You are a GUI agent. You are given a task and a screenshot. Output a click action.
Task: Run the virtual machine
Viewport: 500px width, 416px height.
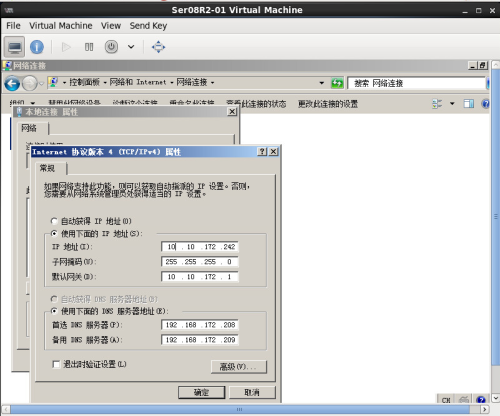tap(66, 47)
